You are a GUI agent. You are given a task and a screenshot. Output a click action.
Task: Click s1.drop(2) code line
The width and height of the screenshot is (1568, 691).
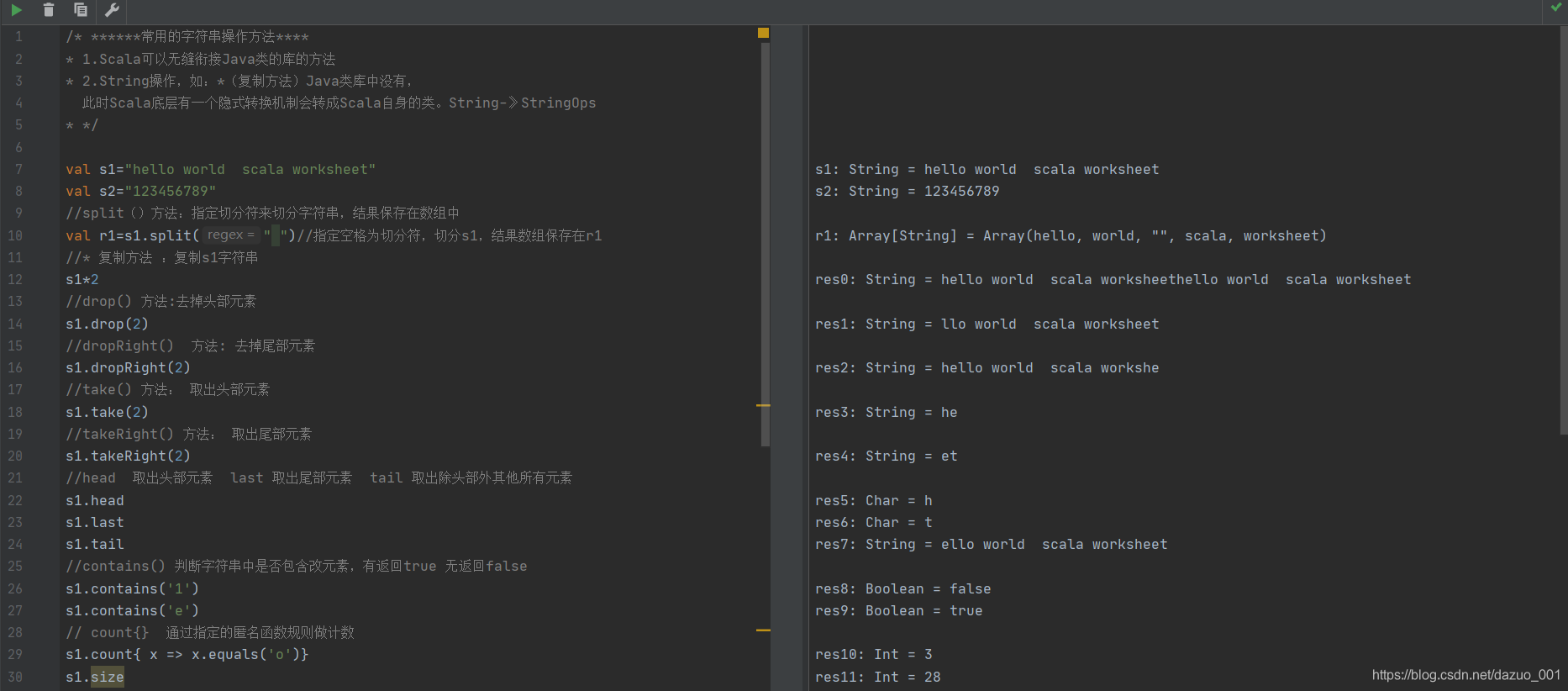(107, 324)
